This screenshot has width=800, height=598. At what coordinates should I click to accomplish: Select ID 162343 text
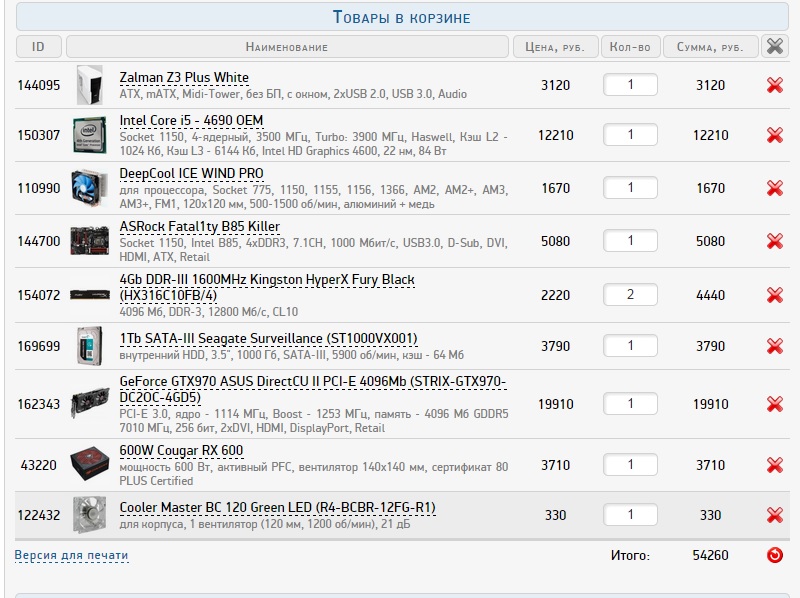coord(39,404)
